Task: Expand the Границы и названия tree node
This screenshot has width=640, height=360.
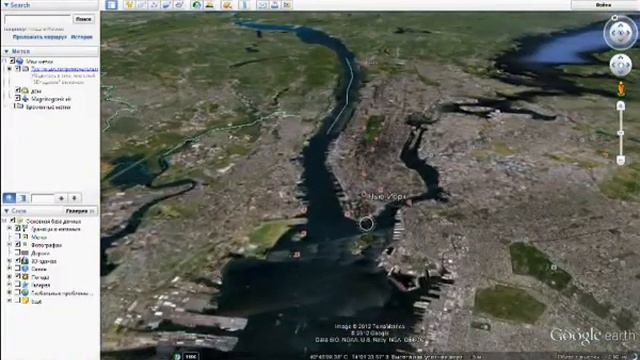Action: (x=9, y=229)
